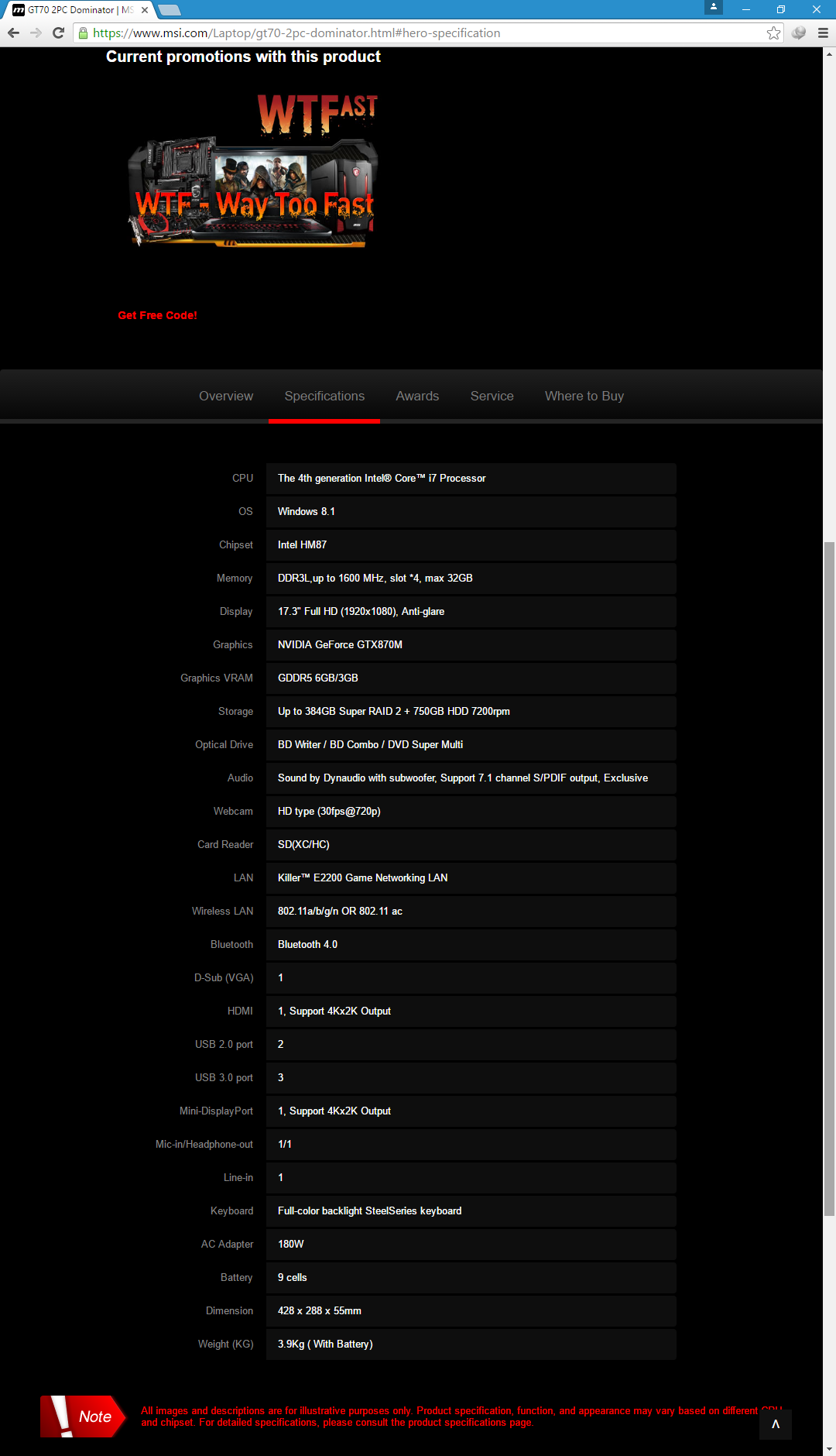The height and width of the screenshot is (1456, 836).
Task: Click the Mini-DisplayPort value '1, Support 4Kx2K Output'
Action: (334, 1111)
